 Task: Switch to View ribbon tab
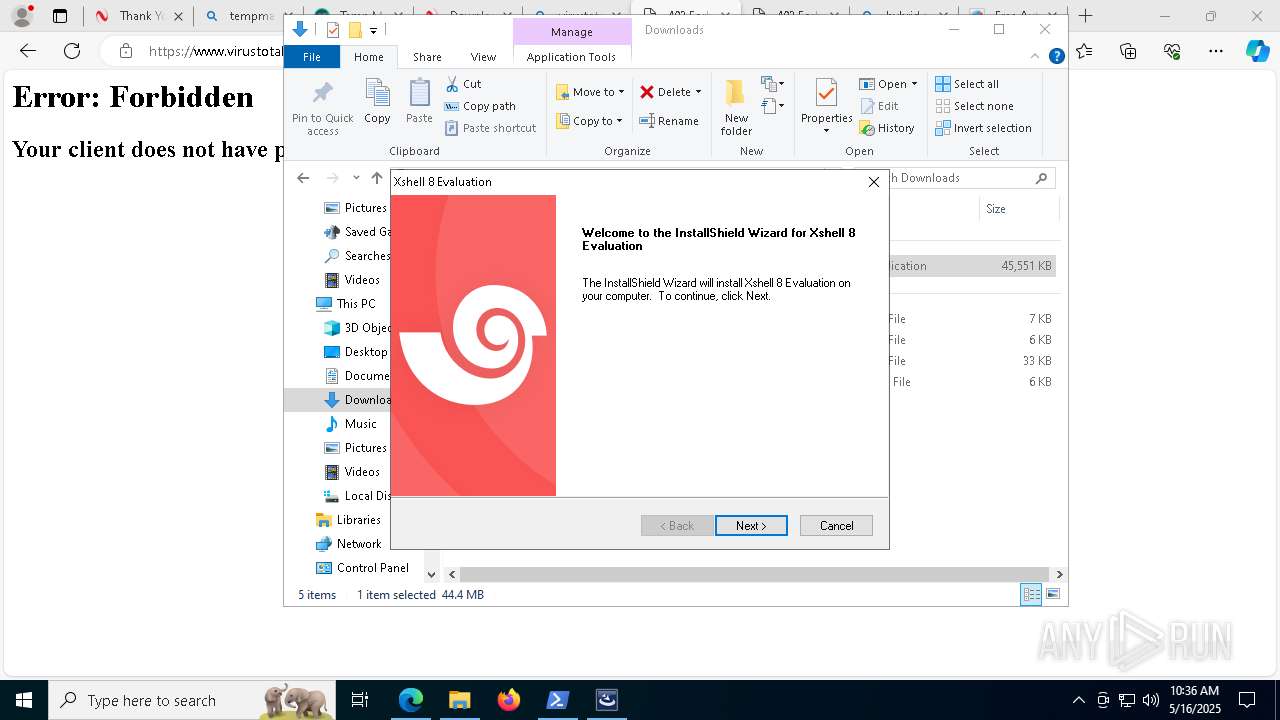[483, 57]
